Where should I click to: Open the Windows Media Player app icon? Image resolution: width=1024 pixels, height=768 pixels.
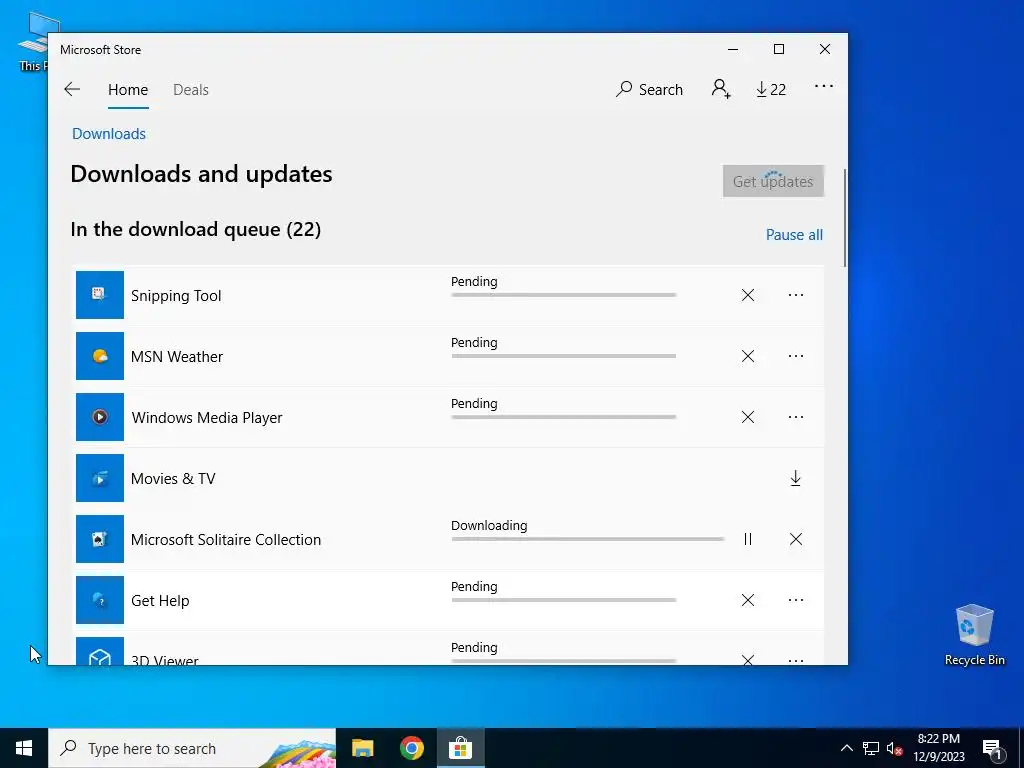[100, 417]
